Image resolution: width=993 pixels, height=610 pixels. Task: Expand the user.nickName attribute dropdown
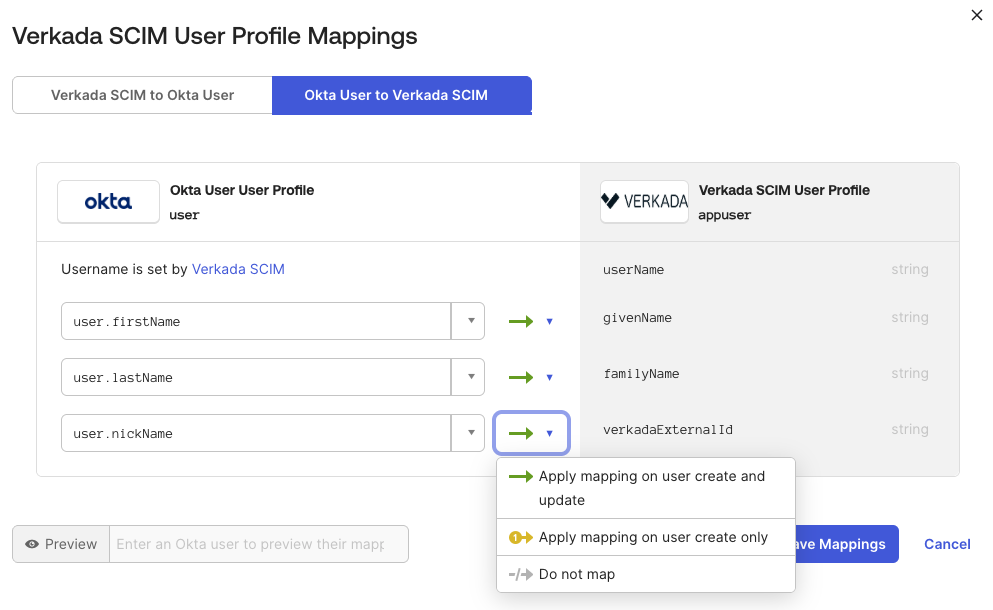468,434
